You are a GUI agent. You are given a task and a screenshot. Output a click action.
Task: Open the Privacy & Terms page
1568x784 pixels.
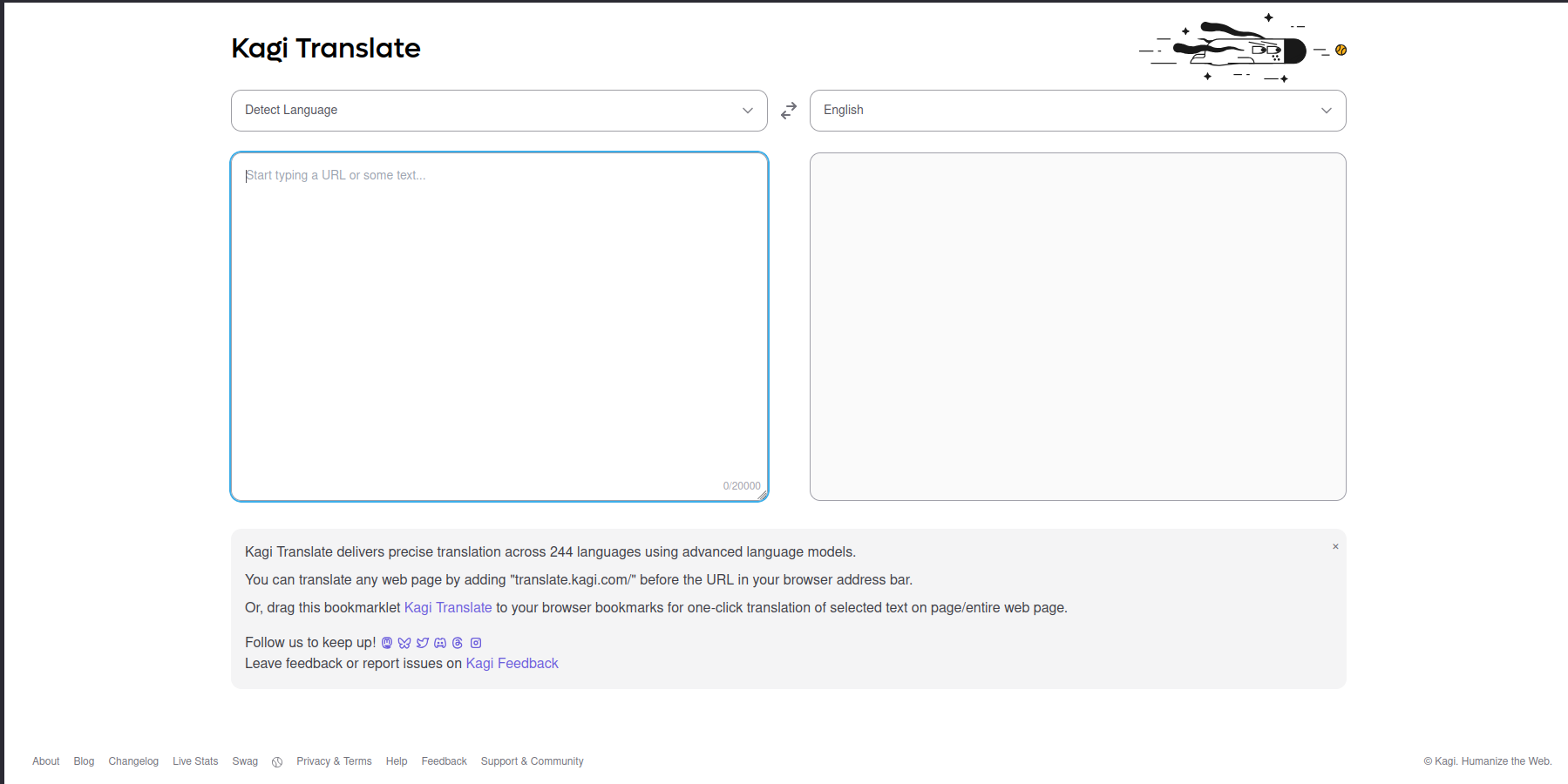click(x=334, y=761)
